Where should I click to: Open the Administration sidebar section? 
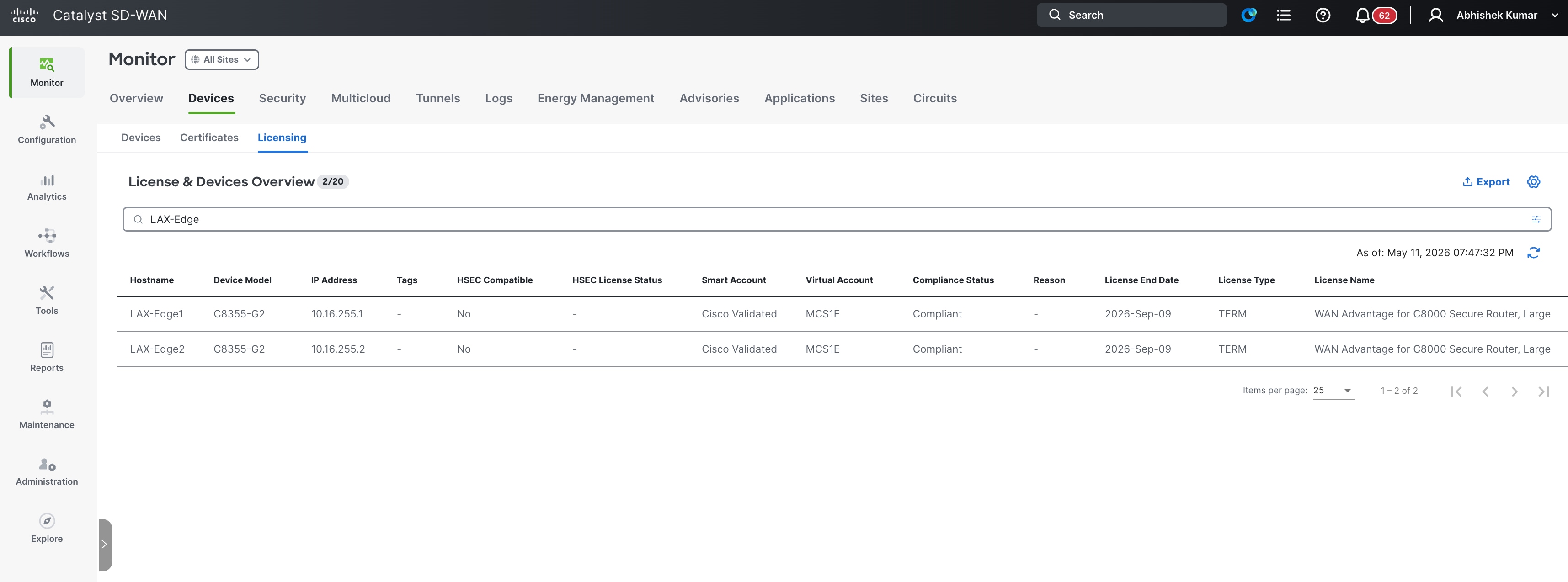click(x=47, y=472)
